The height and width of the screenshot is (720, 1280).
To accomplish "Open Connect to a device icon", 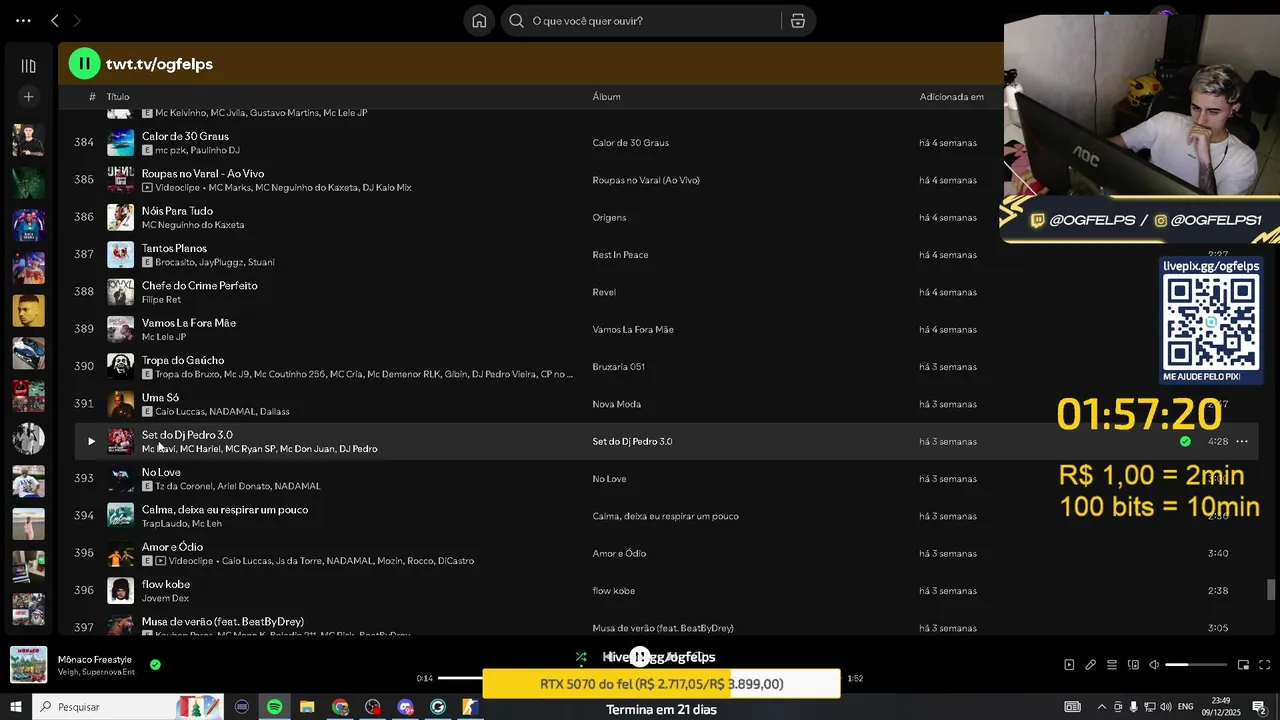I will click(1133, 665).
